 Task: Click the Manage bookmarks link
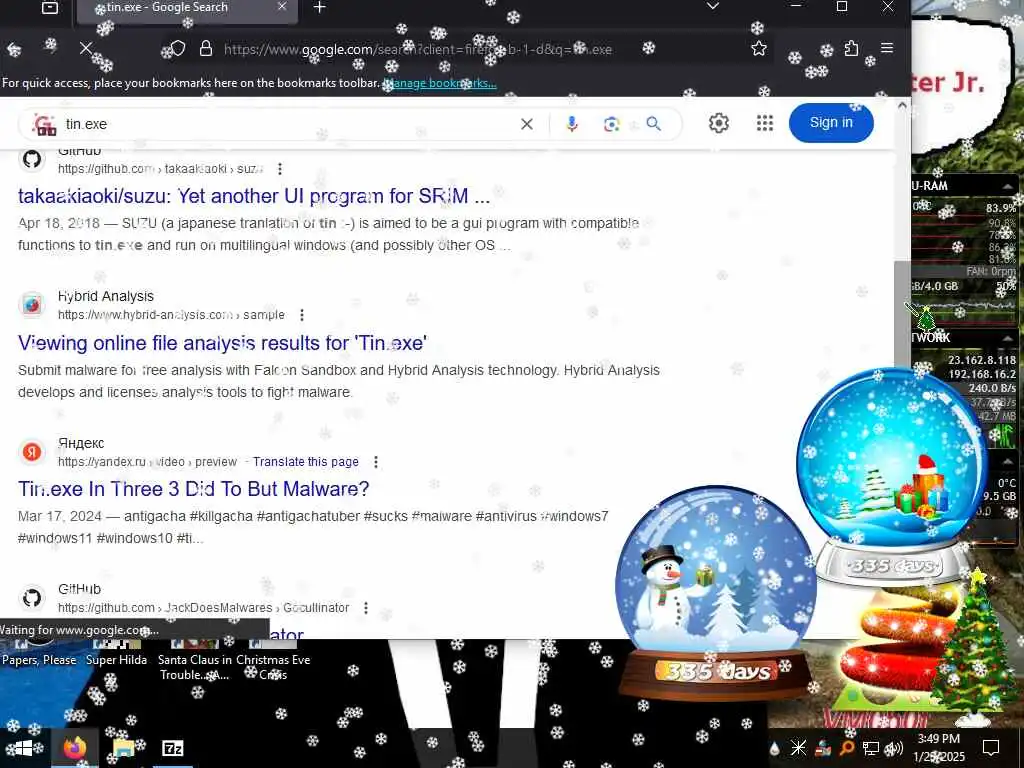(x=440, y=84)
